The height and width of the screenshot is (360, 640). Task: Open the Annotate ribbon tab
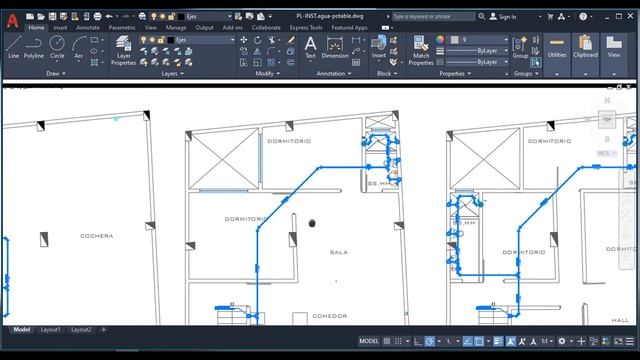click(88, 28)
